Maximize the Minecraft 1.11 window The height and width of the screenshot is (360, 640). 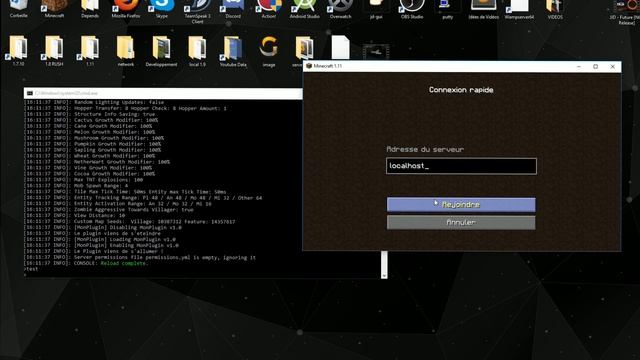click(596, 66)
